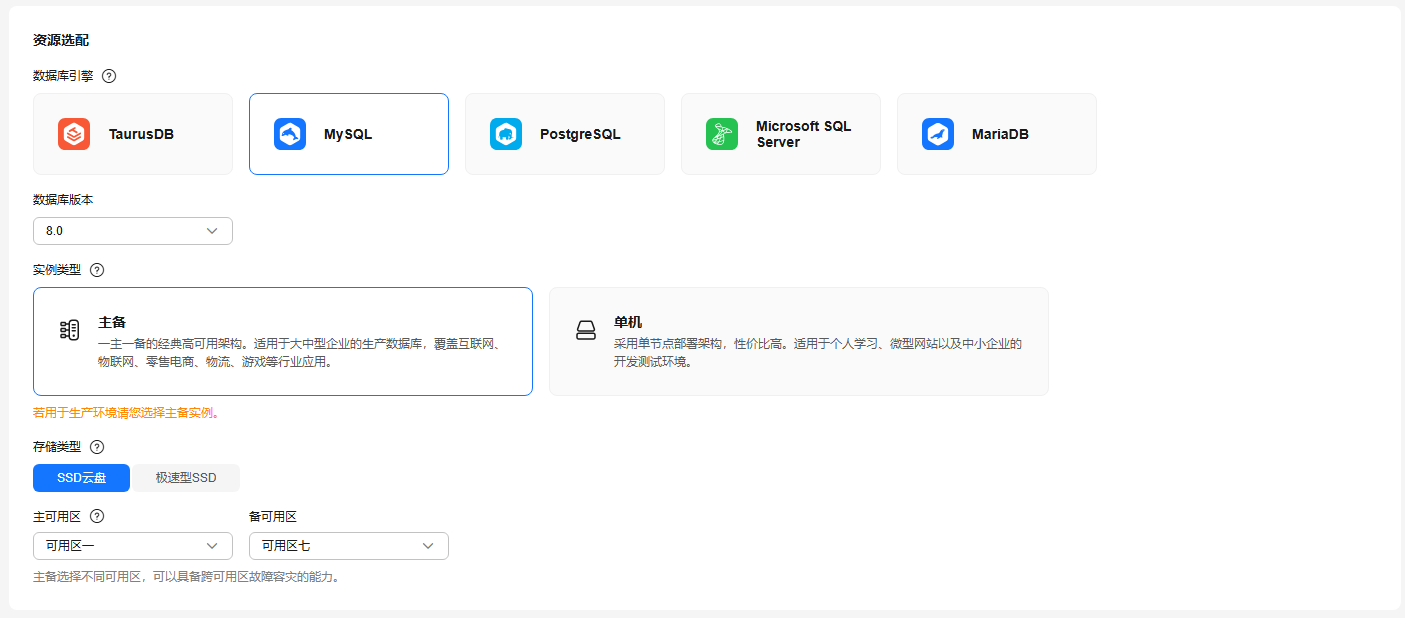Select the SSD云盘 storage type

coord(81,478)
